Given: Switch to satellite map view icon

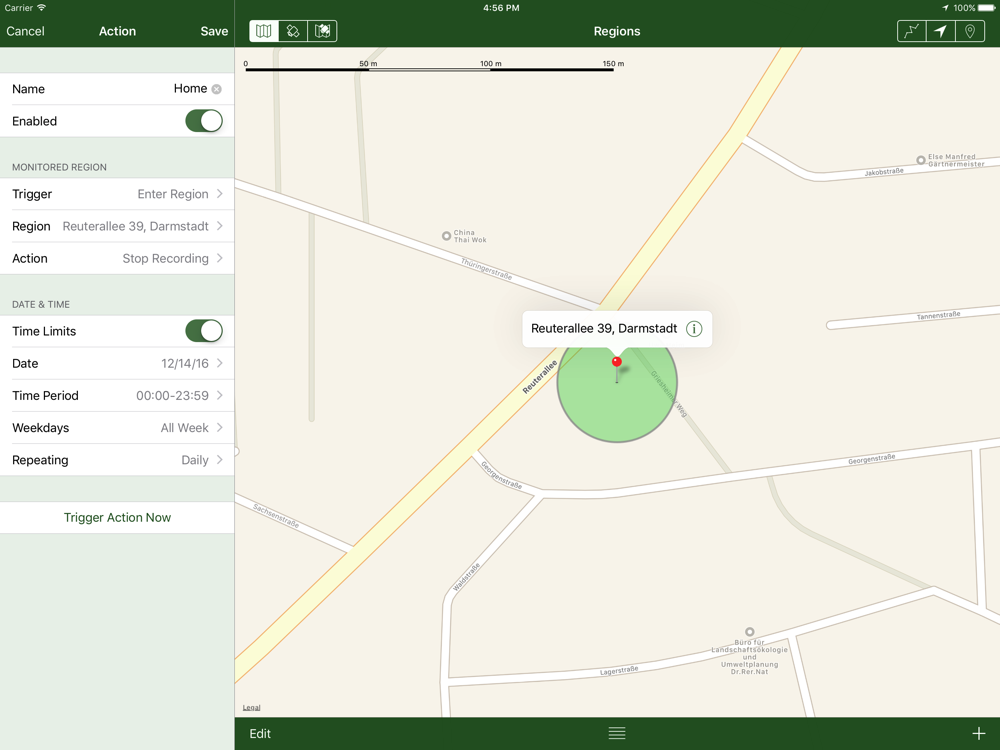Looking at the screenshot, I should [293, 31].
